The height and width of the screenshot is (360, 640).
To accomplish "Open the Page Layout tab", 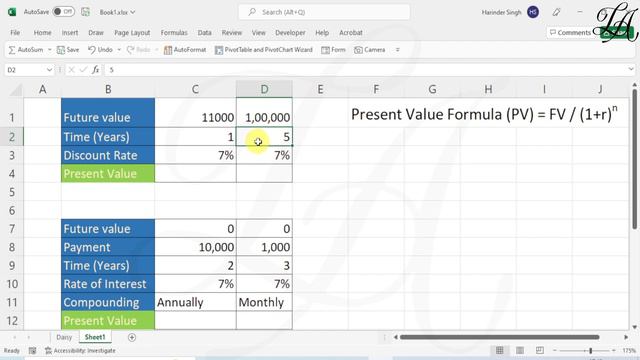I will pos(132,33).
